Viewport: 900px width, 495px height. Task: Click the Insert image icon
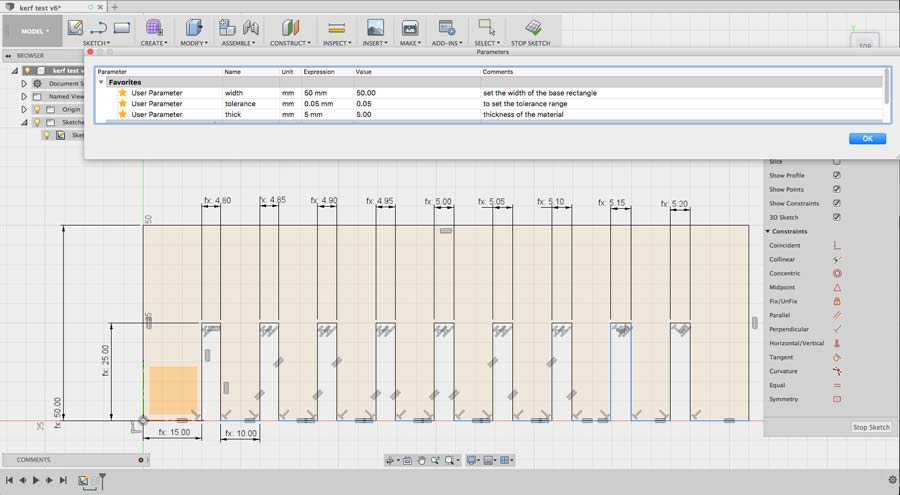375,27
